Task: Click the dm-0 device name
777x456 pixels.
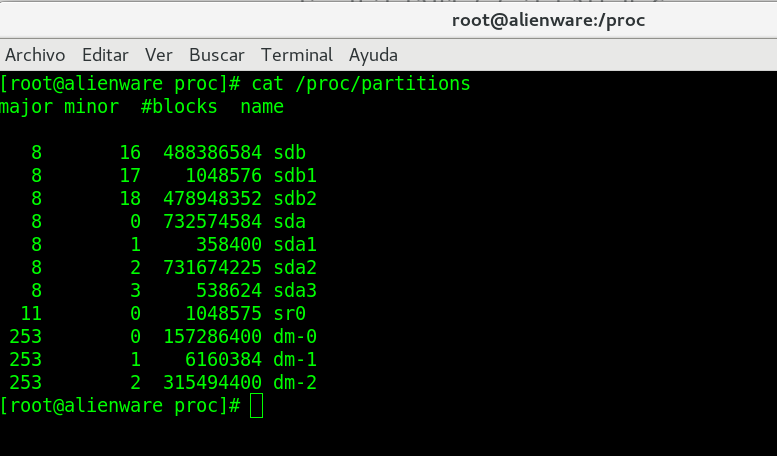Action: 295,337
